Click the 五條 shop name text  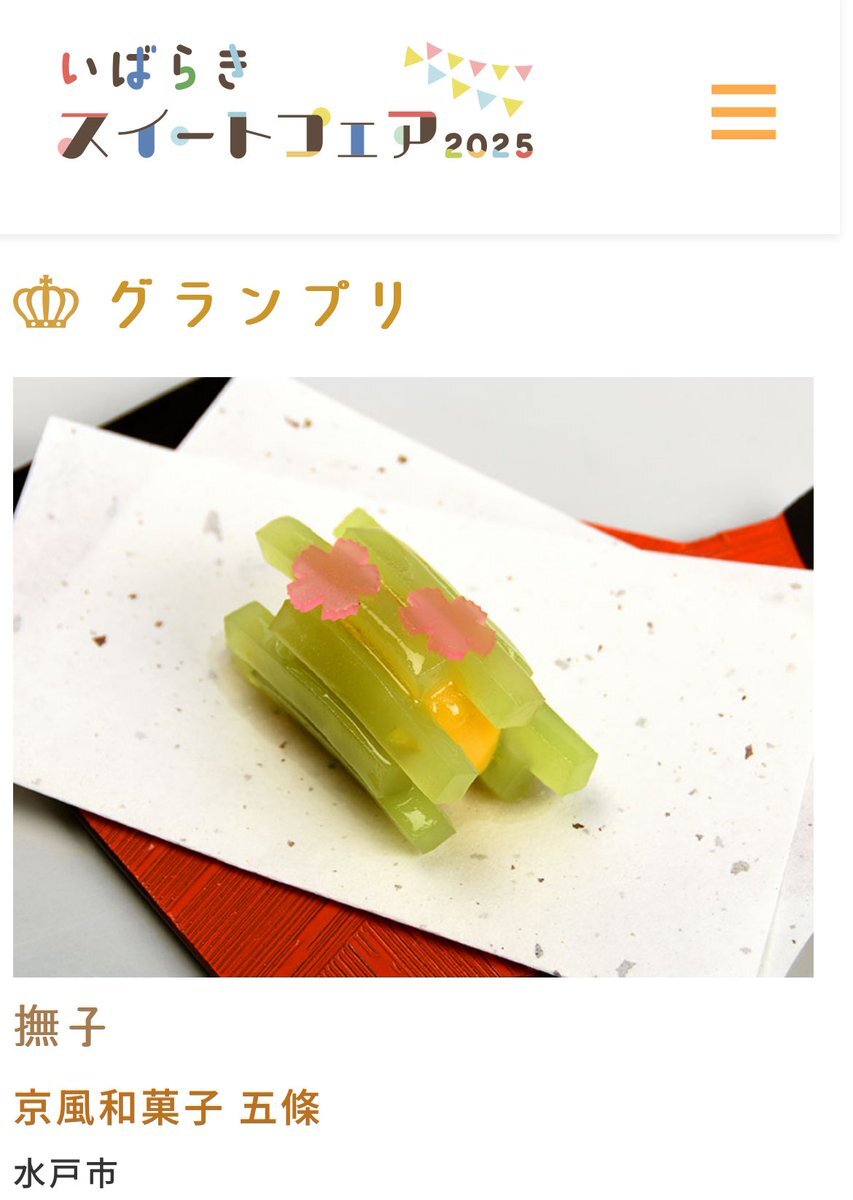[x=280, y=1108]
